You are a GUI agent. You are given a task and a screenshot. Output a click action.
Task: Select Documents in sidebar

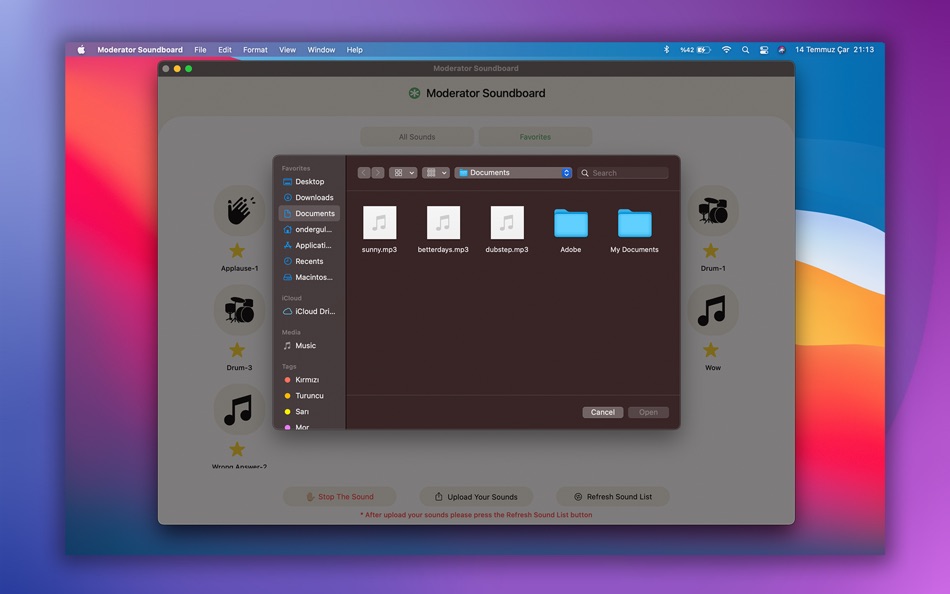coord(309,213)
